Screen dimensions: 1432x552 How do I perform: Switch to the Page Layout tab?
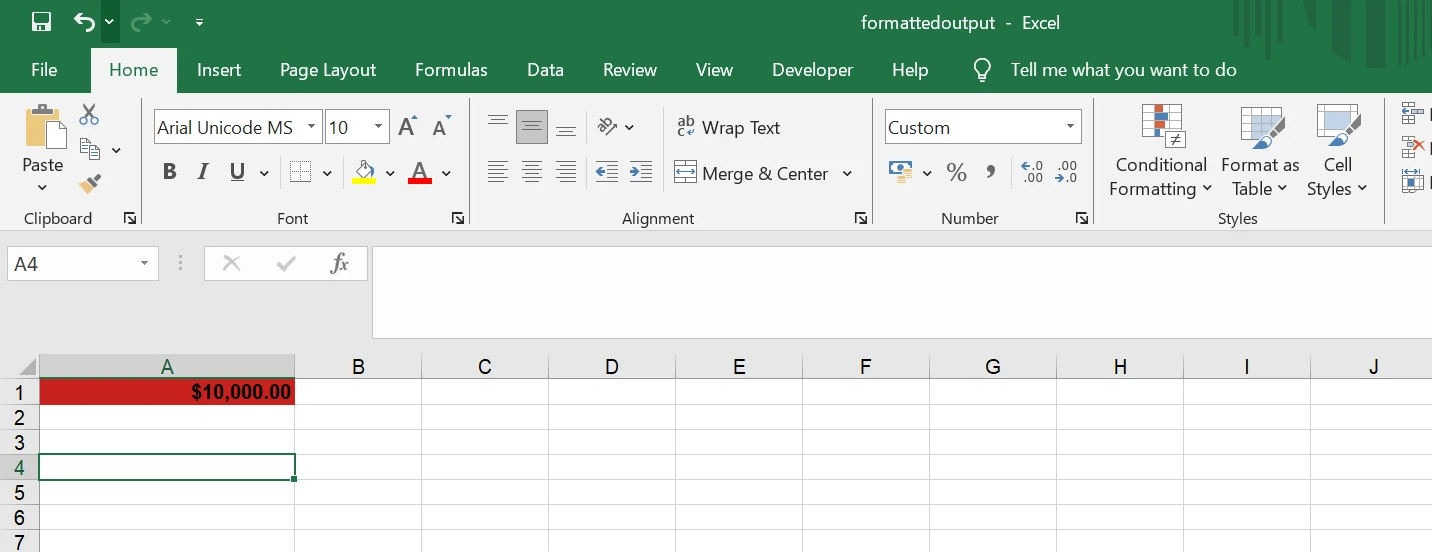click(x=327, y=70)
